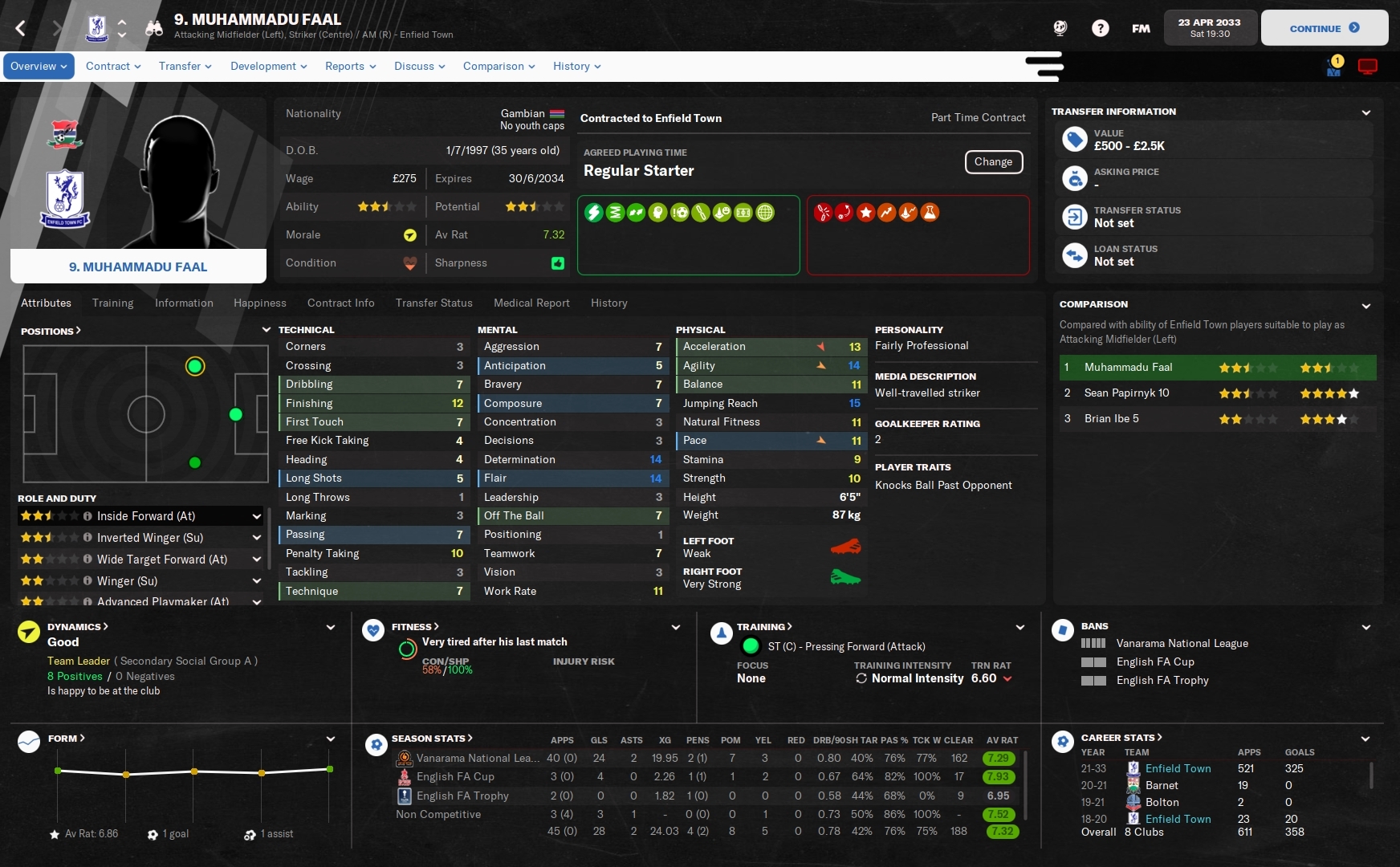Click the training intensity refresh icon
Viewport: 1400px width, 867px height.
(x=861, y=678)
